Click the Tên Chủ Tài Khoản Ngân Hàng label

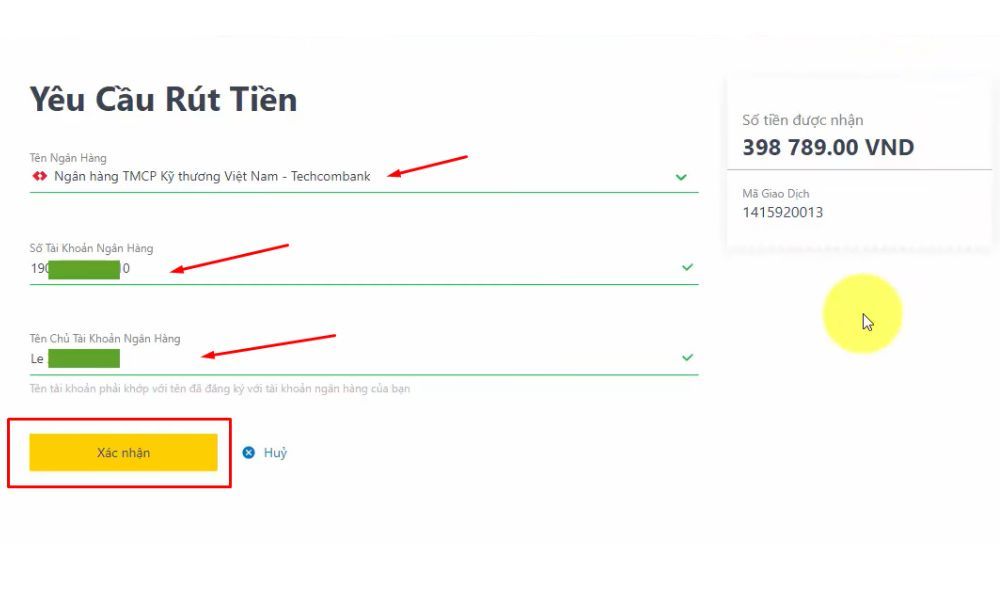pos(105,339)
